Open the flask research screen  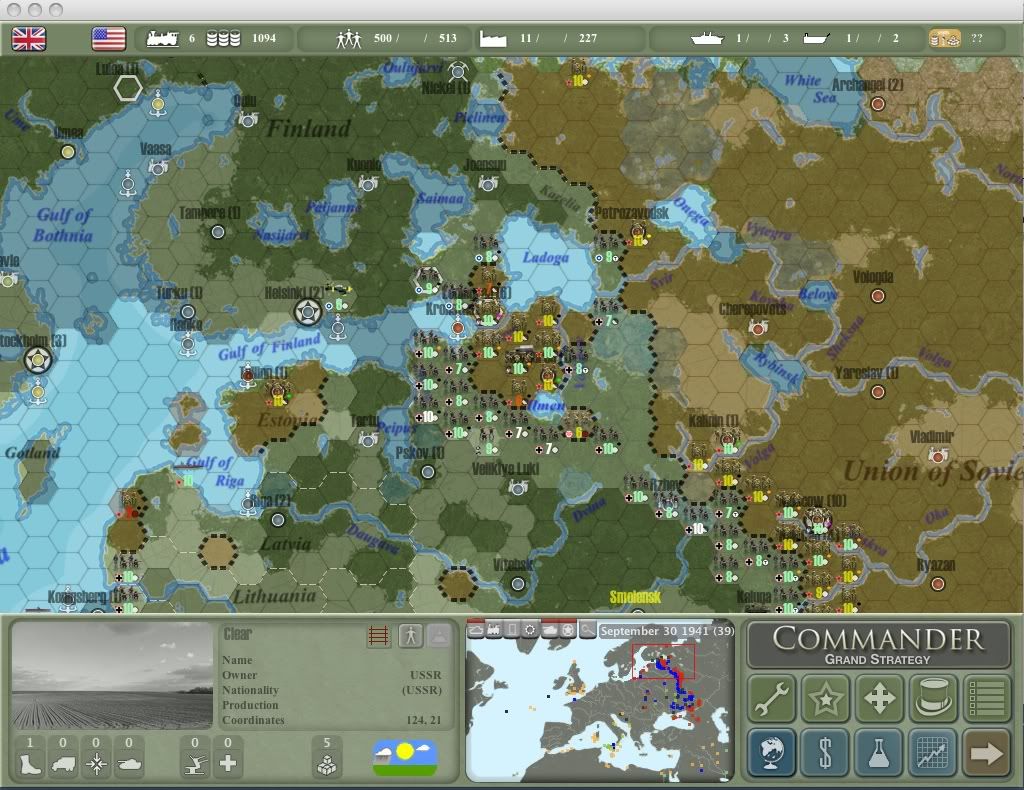[879, 752]
